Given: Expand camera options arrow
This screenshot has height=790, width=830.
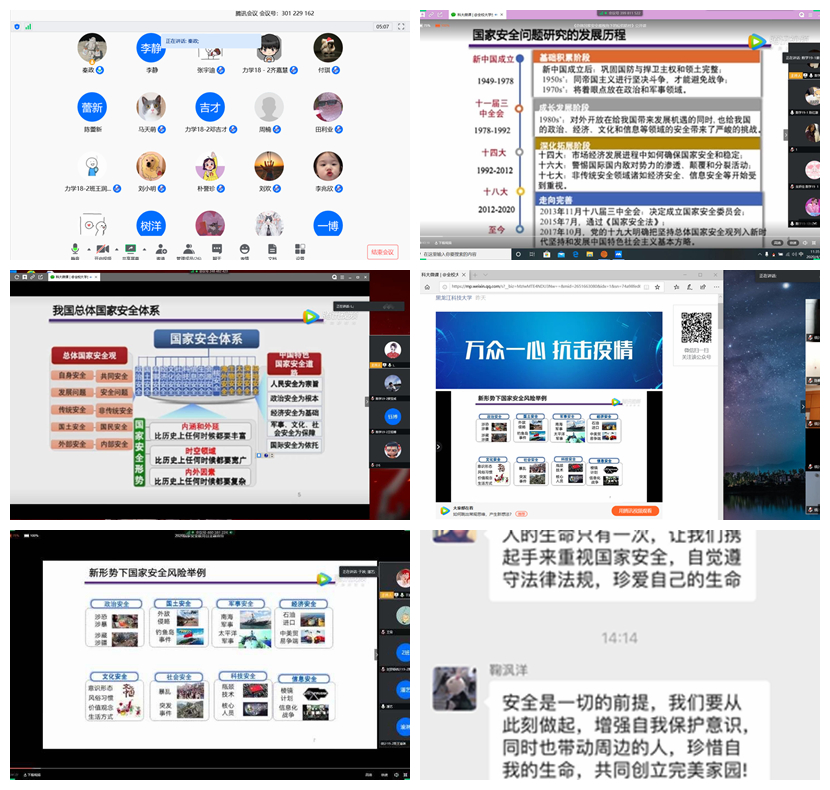Looking at the screenshot, I should point(114,247).
